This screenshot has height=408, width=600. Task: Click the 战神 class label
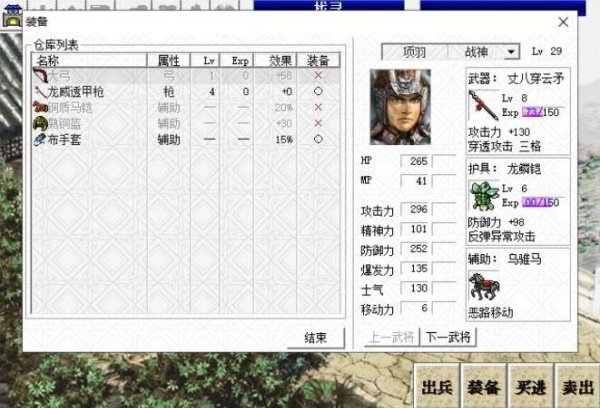click(x=476, y=52)
